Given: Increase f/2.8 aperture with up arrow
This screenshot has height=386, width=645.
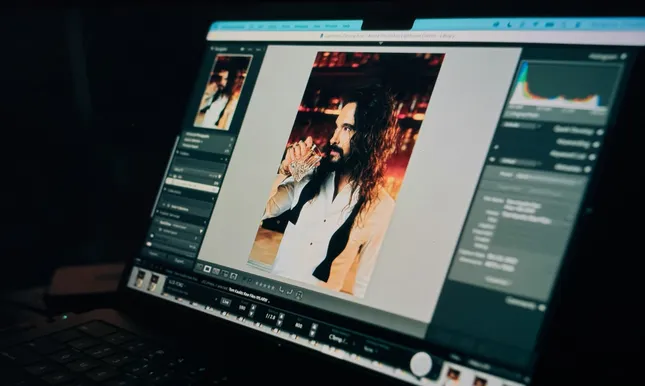Looking at the screenshot, I should (282, 316).
